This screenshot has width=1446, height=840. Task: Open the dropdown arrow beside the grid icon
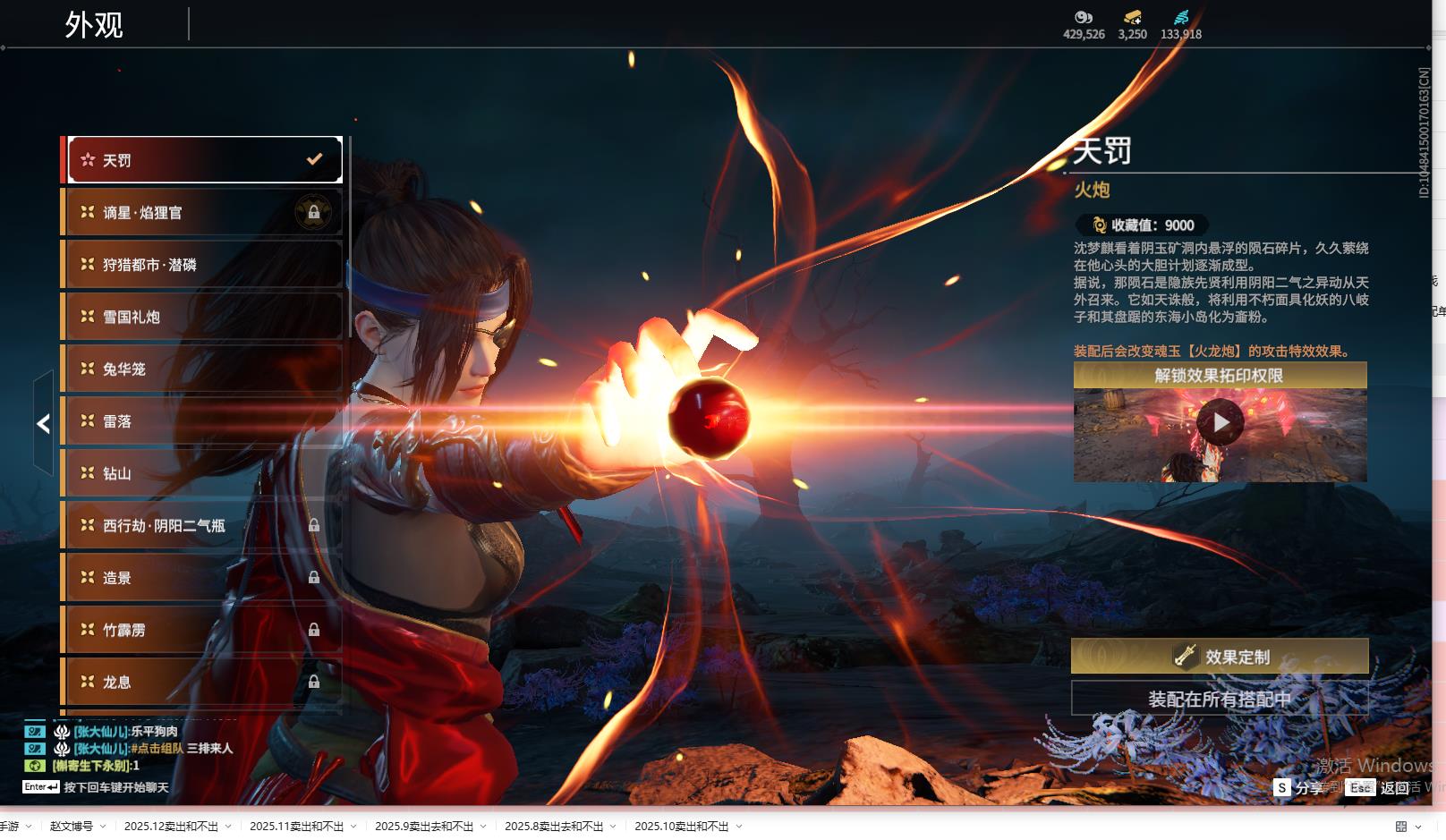pyautogui.click(x=1418, y=827)
